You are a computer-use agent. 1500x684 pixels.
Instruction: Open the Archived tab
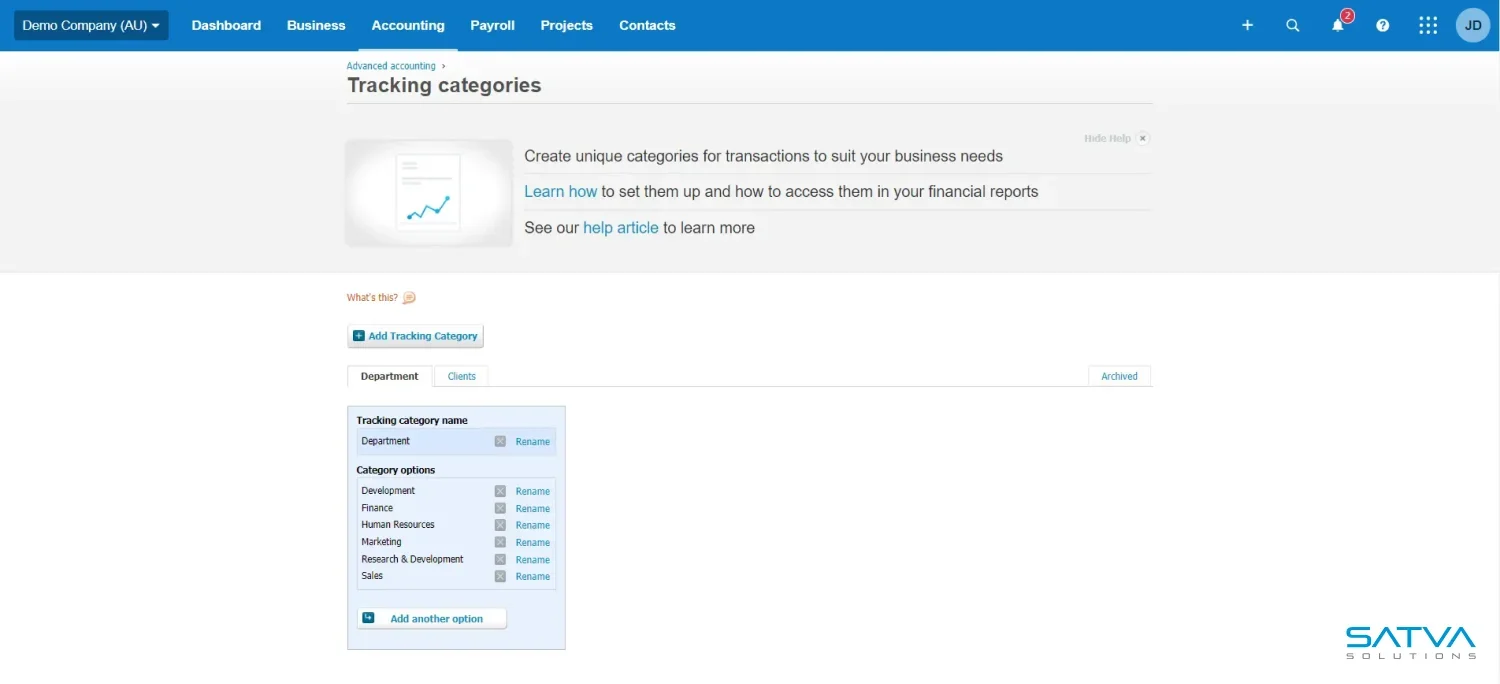(1120, 376)
